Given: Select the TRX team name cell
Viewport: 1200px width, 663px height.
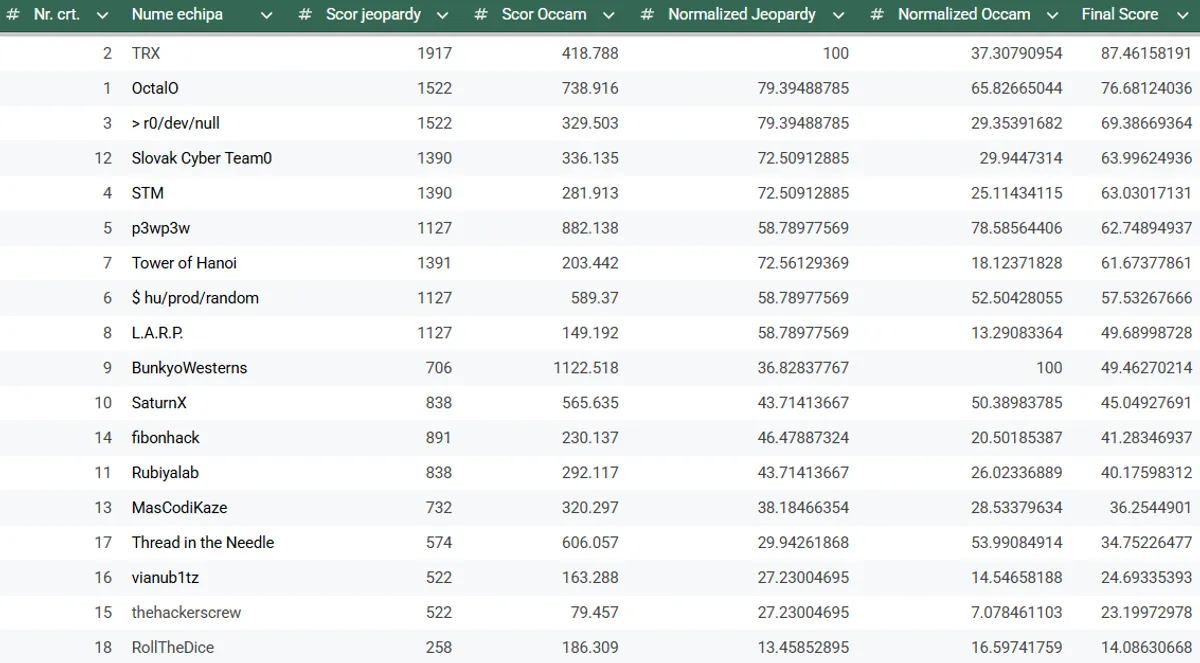Looking at the screenshot, I should pos(146,53).
